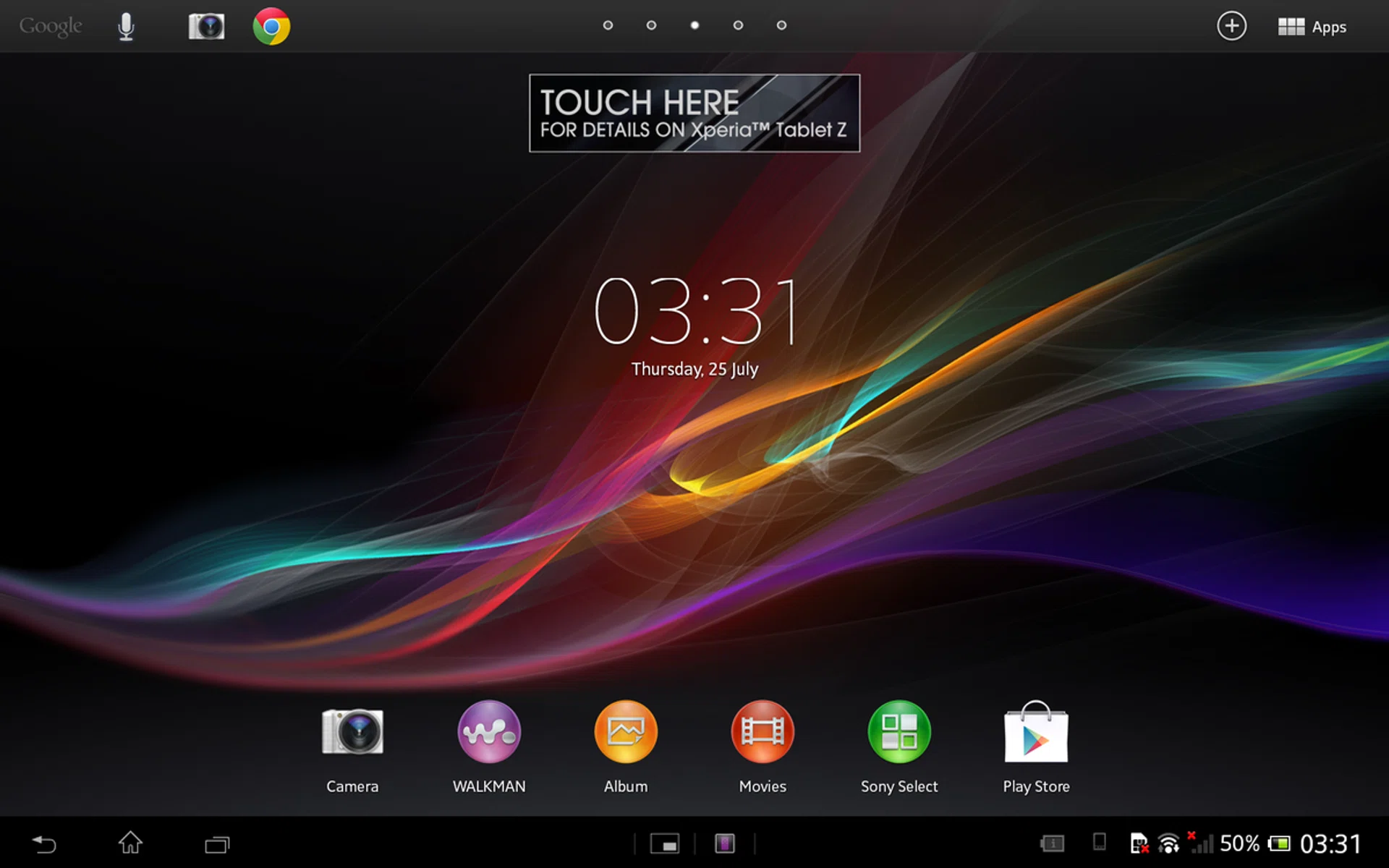Launch Chrome from the top bar
Screen dimensions: 1389x868
coord(271,27)
